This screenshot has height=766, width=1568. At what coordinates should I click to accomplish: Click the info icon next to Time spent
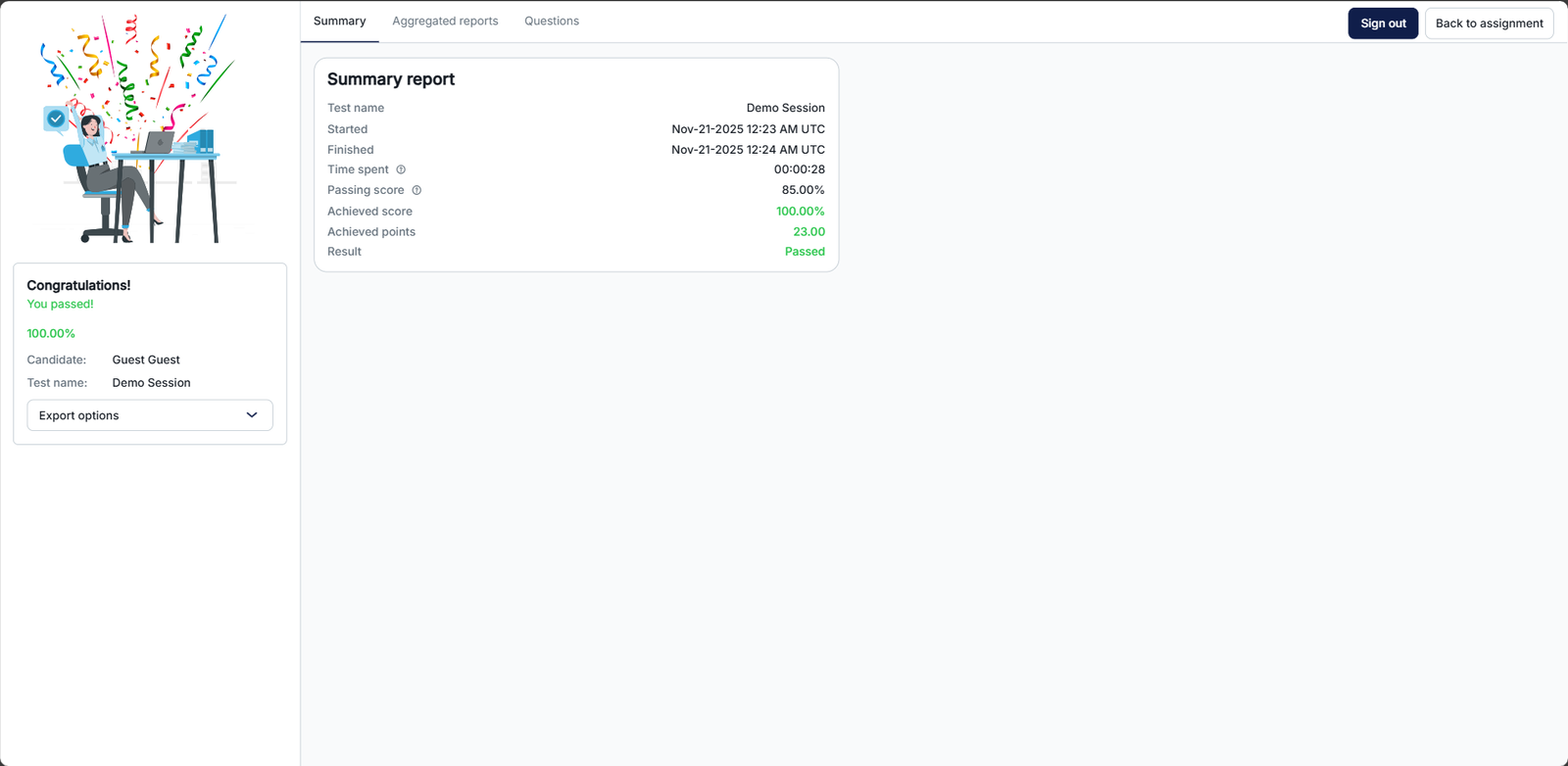click(401, 169)
